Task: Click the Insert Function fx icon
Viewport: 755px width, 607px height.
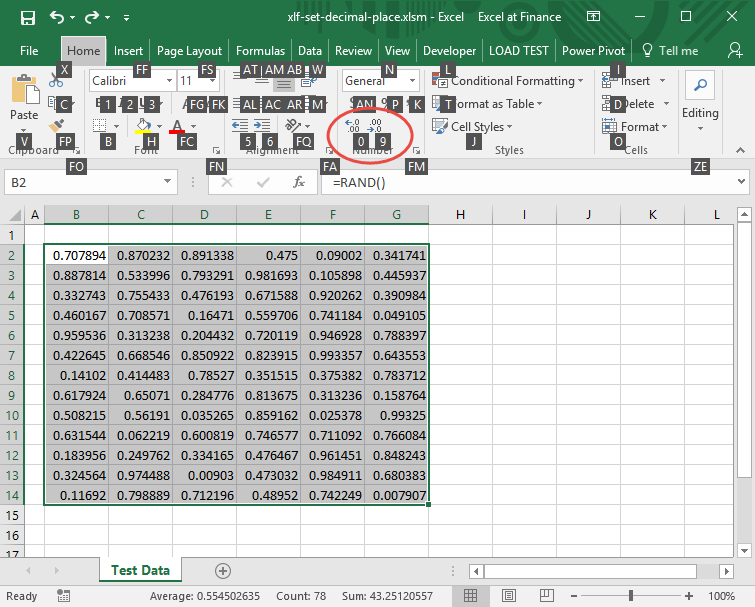Action: point(298,182)
